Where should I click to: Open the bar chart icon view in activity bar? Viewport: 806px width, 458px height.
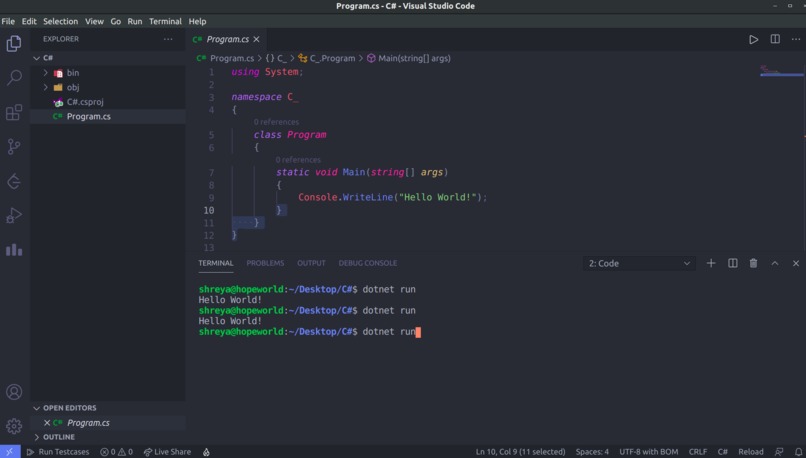(14, 250)
